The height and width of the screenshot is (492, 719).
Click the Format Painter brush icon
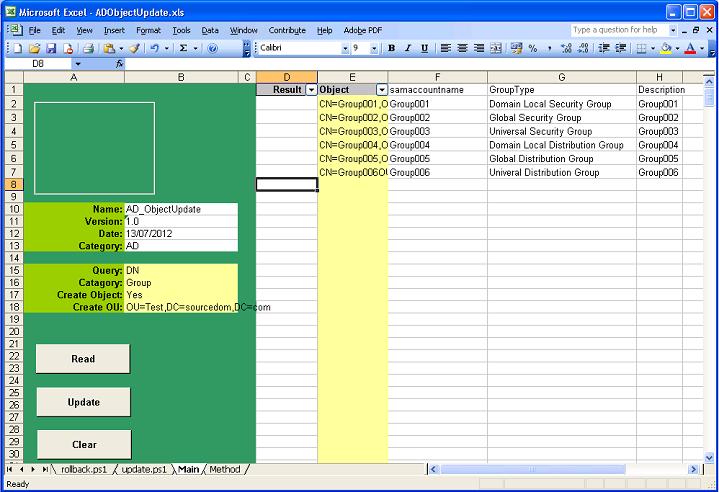tap(134, 48)
